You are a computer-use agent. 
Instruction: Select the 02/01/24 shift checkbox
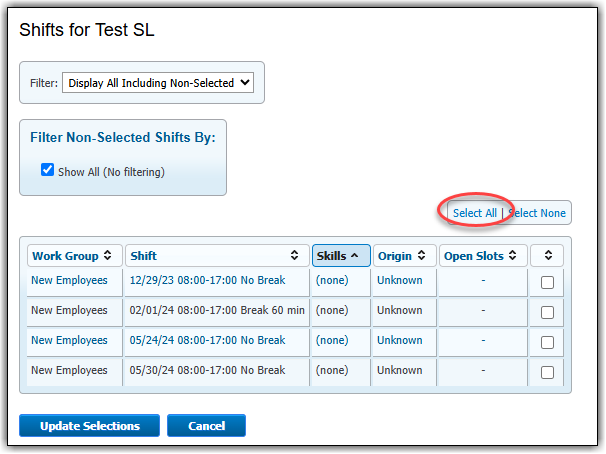pos(547,312)
